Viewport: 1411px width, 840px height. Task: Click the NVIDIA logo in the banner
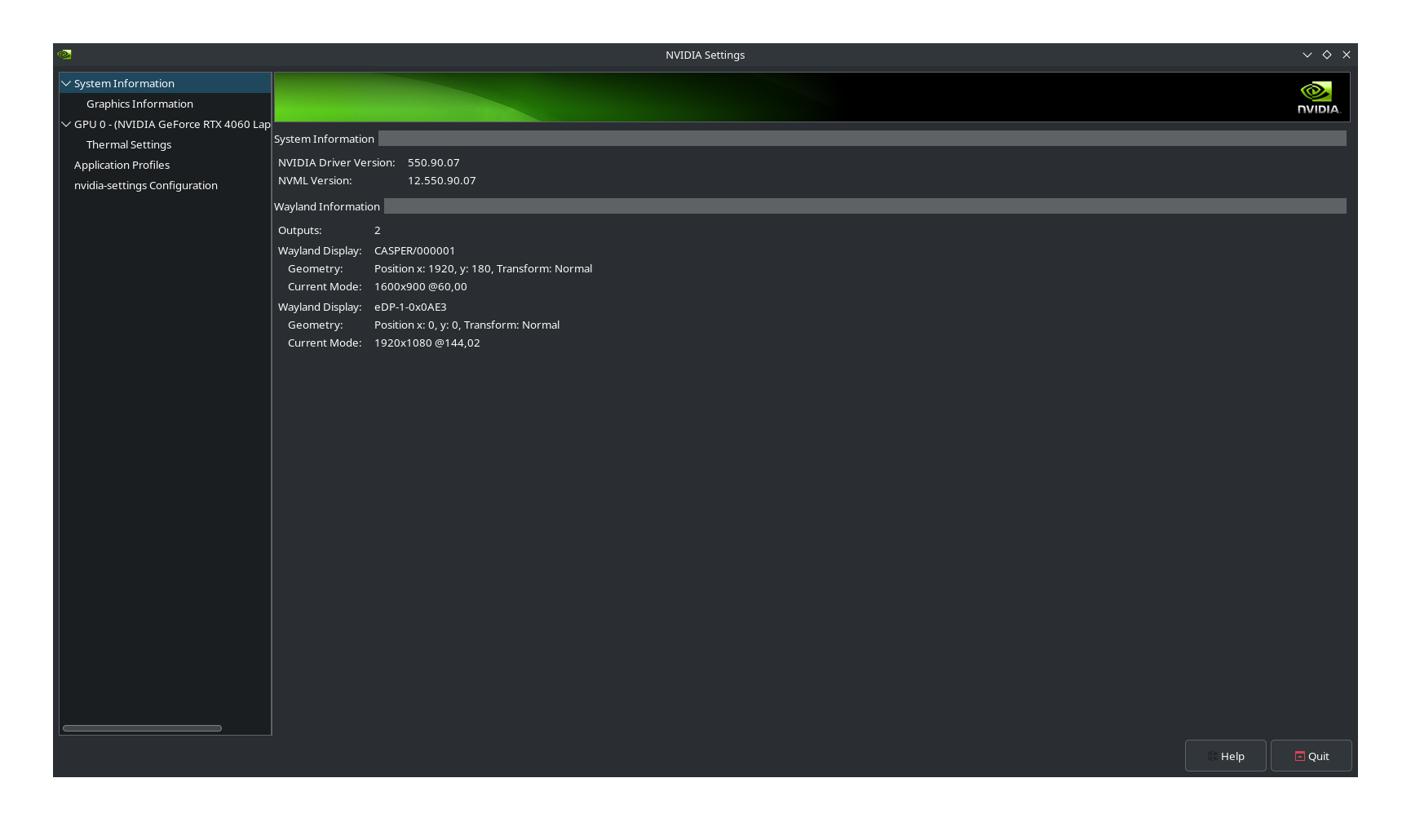1318,97
